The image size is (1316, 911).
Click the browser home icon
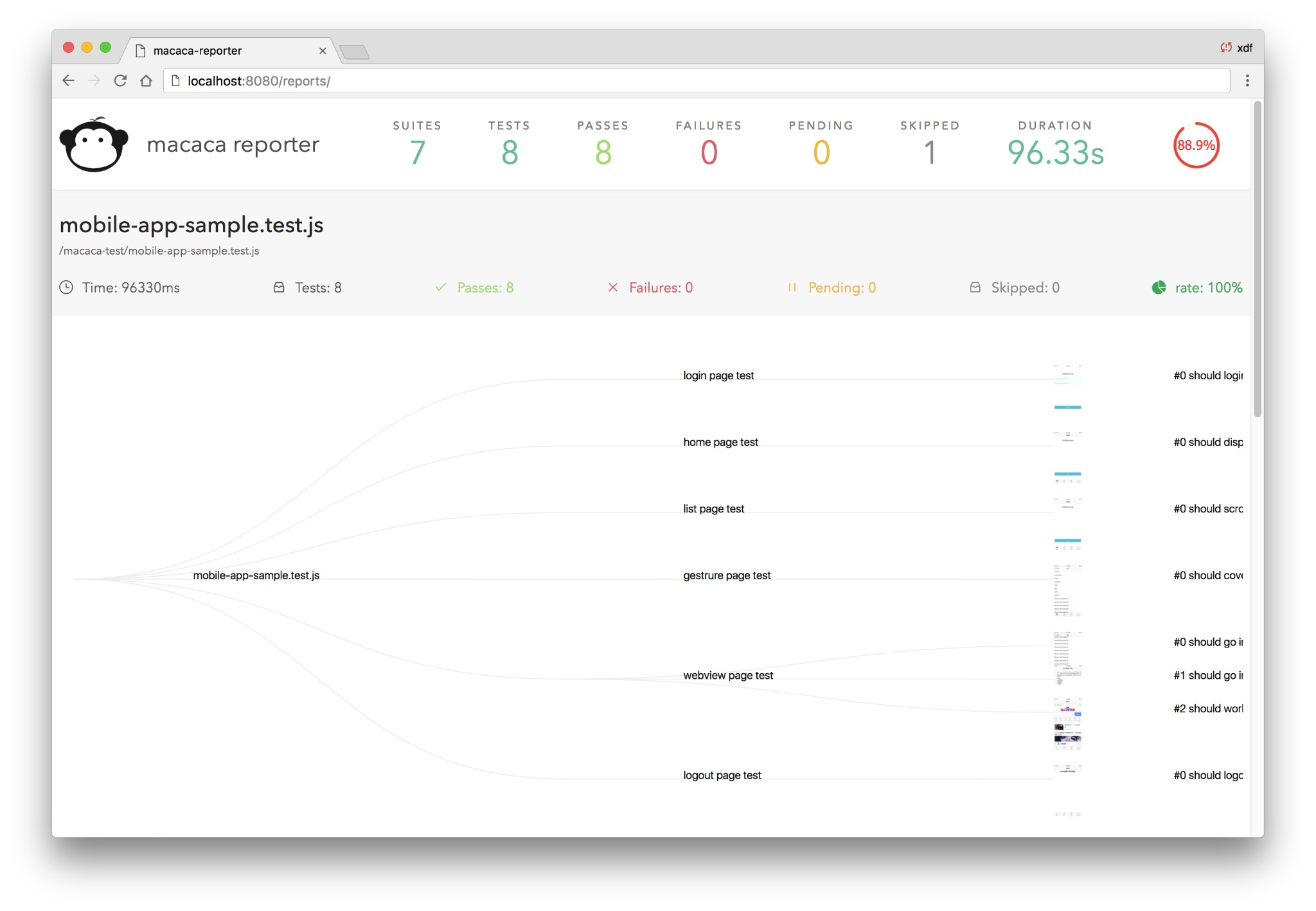pos(147,81)
